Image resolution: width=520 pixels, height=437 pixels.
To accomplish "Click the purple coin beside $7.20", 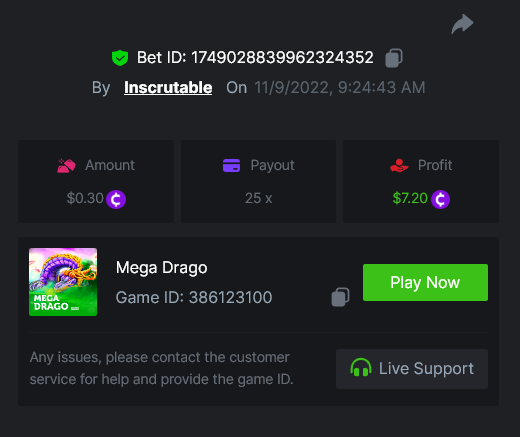I will click(440, 199).
